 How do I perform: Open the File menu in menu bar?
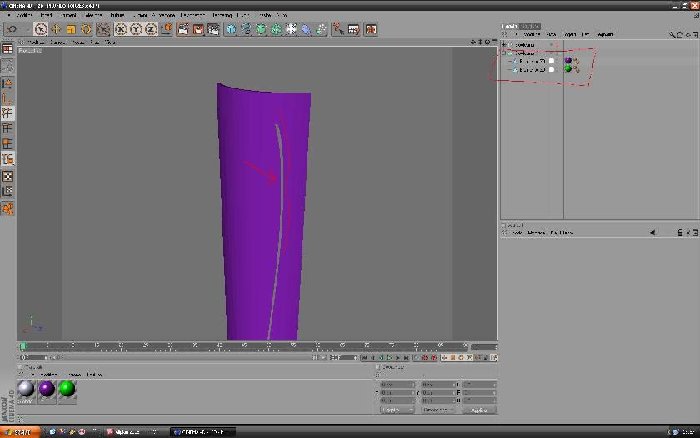click(x=24, y=15)
